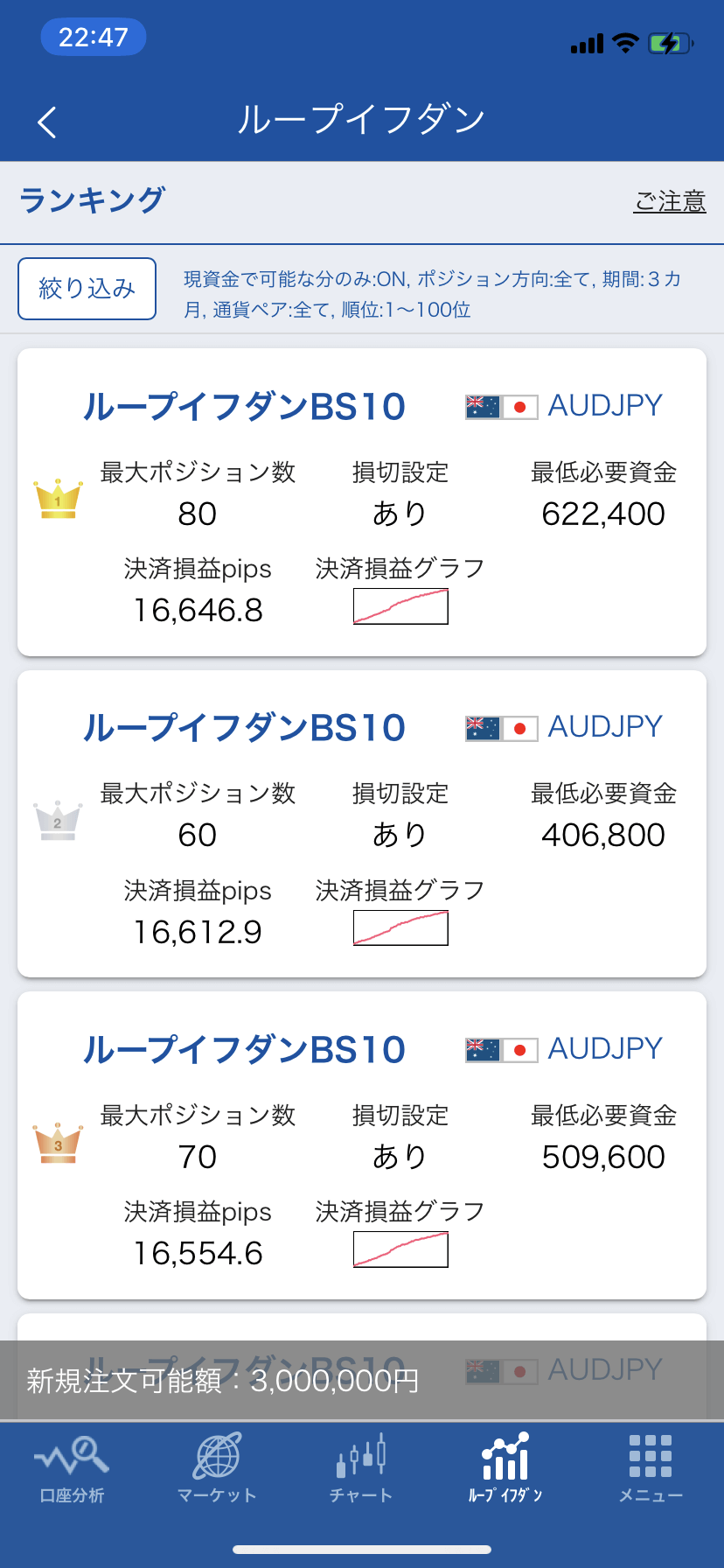Select the second ループイフダンBS10 card title
This screenshot has width=724, height=1568.
(x=244, y=728)
